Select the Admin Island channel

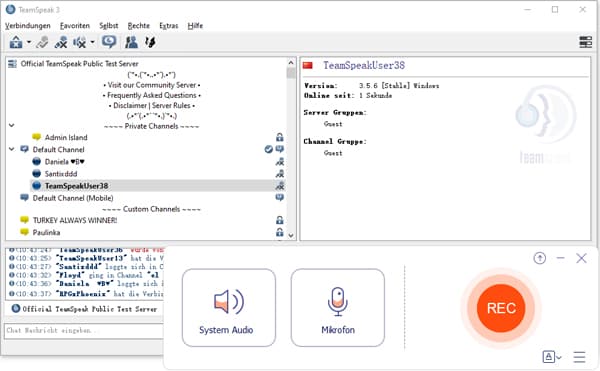tap(66, 137)
